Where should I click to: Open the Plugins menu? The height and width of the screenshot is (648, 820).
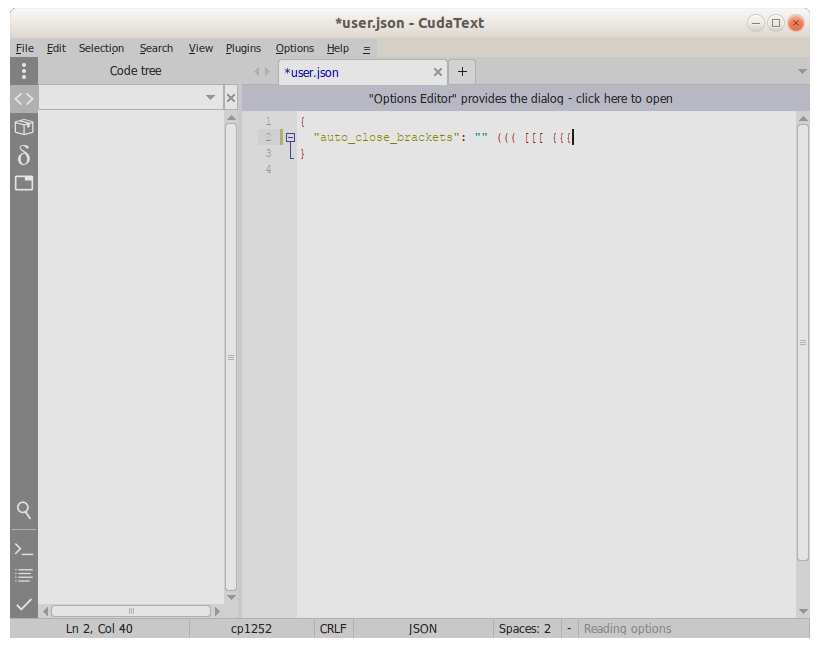(243, 48)
